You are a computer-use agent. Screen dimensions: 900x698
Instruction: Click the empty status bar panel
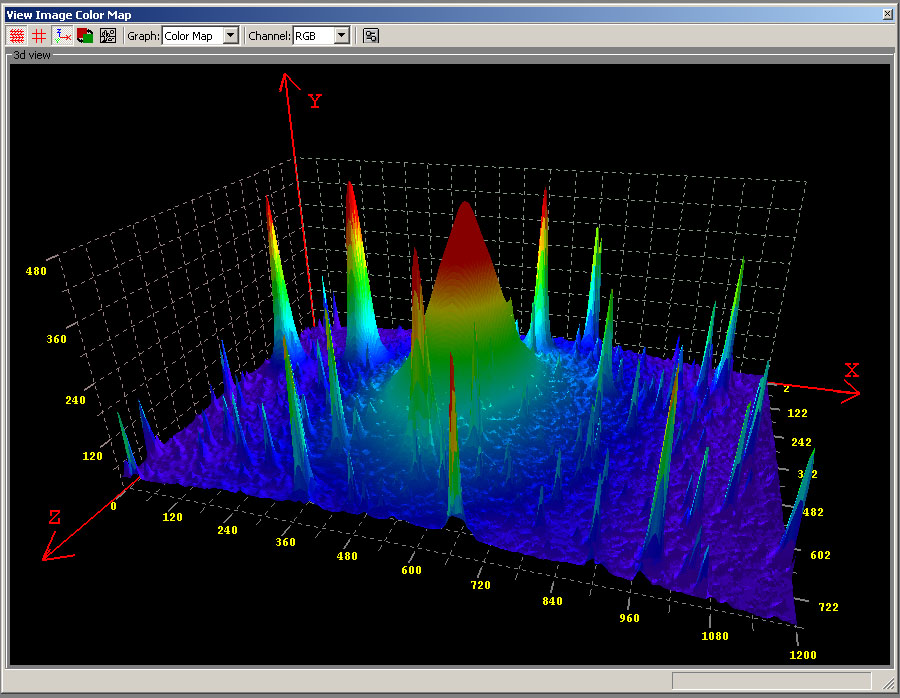[x=771, y=681]
